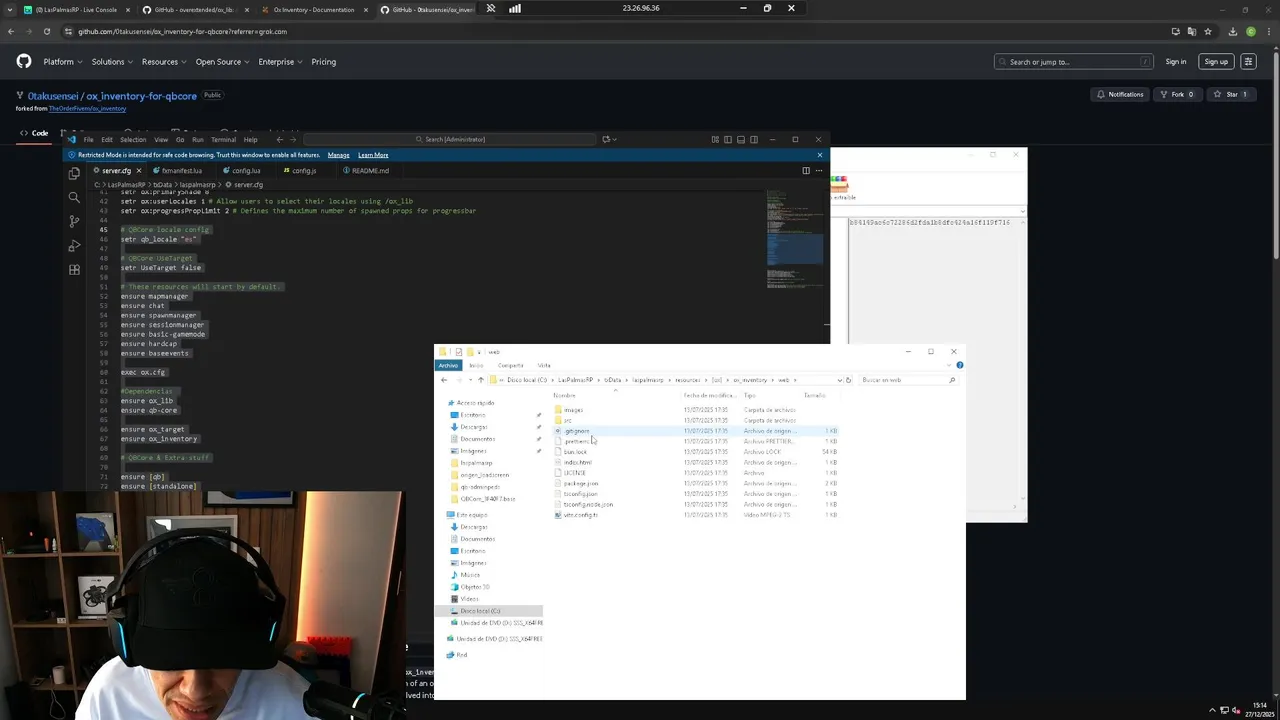Open customize layout icon in VS Code
Screen dimensions: 1280x720
coord(715,139)
